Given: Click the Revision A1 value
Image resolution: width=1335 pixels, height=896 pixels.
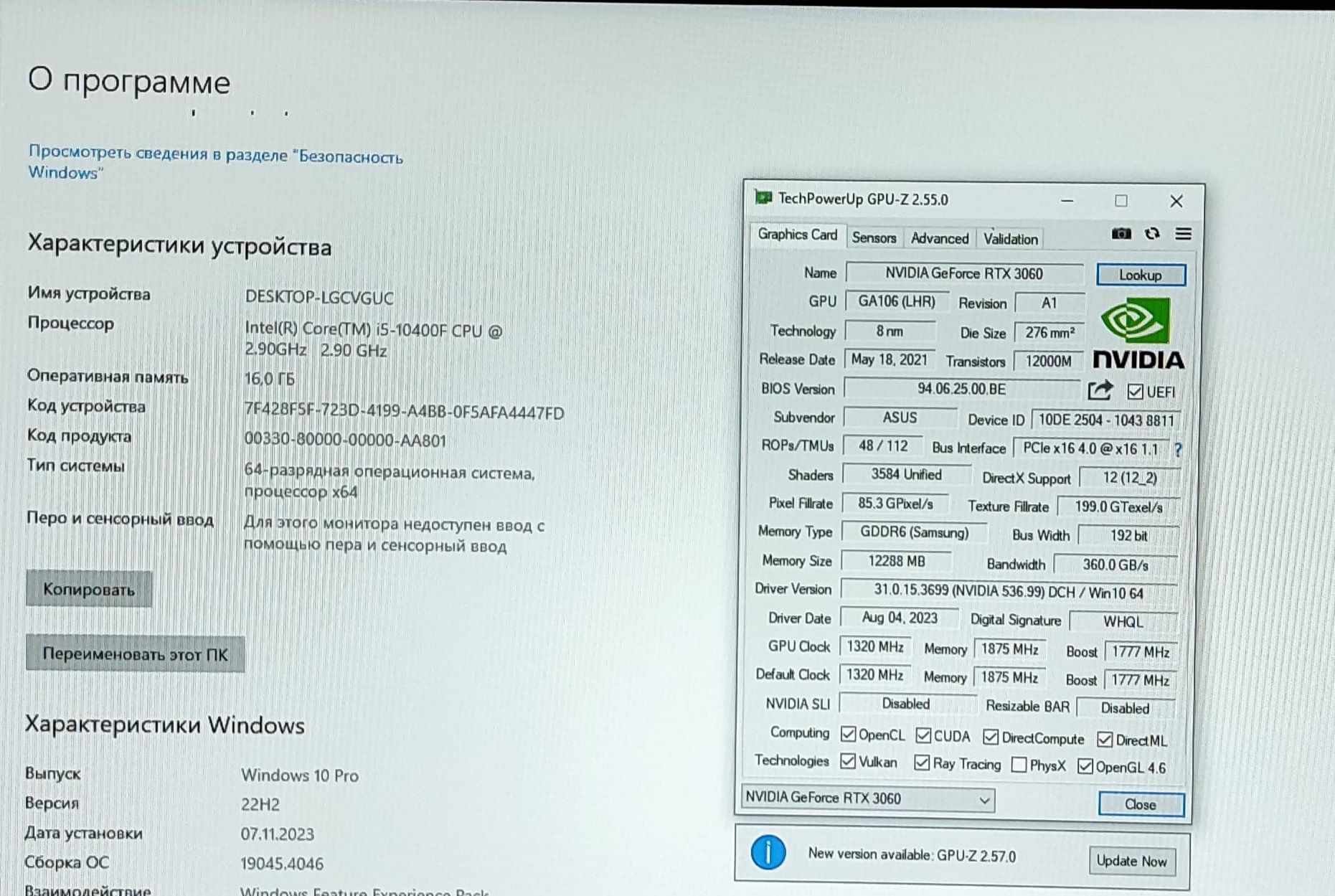Looking at the screenshot, I should coord(1049,303).
